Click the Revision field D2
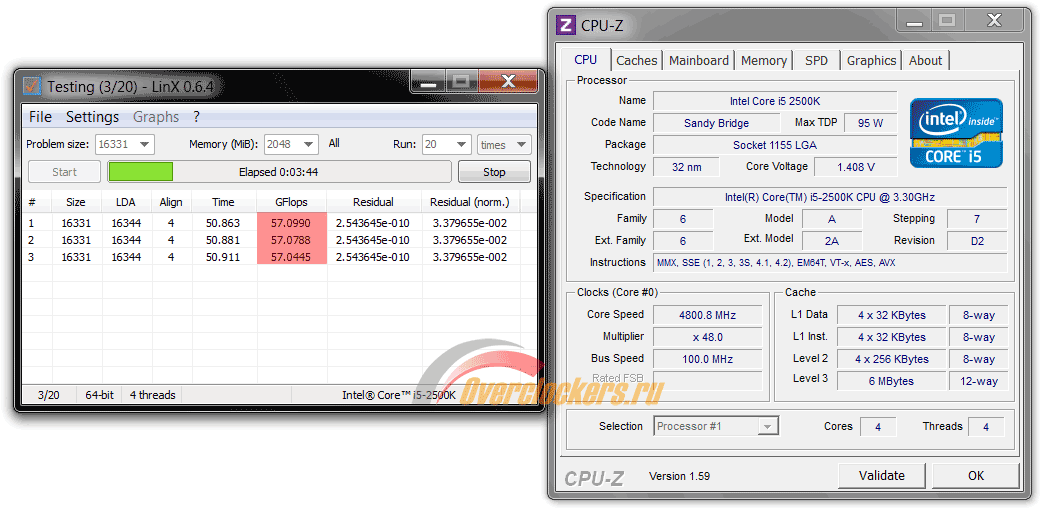The width and height of the screenshot is (1042, 509). click(977, 241)
